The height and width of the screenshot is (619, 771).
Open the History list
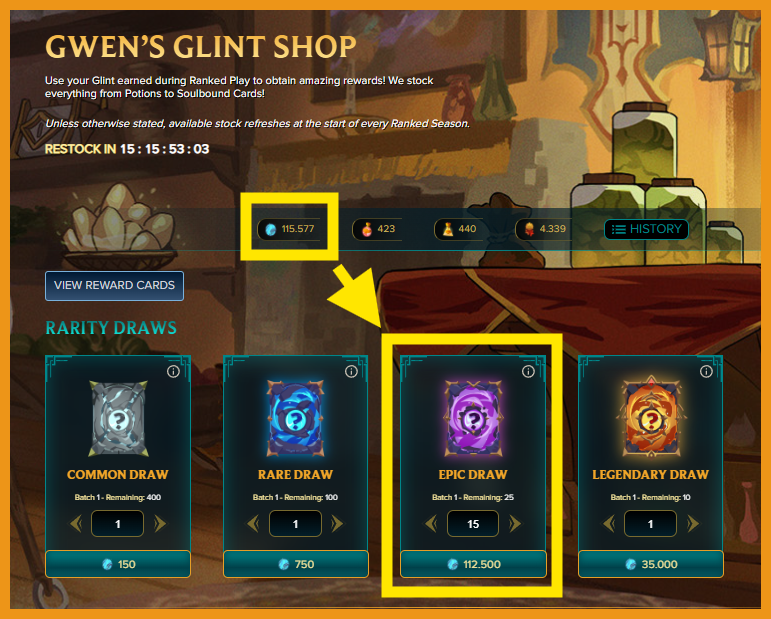click(646, 229)
